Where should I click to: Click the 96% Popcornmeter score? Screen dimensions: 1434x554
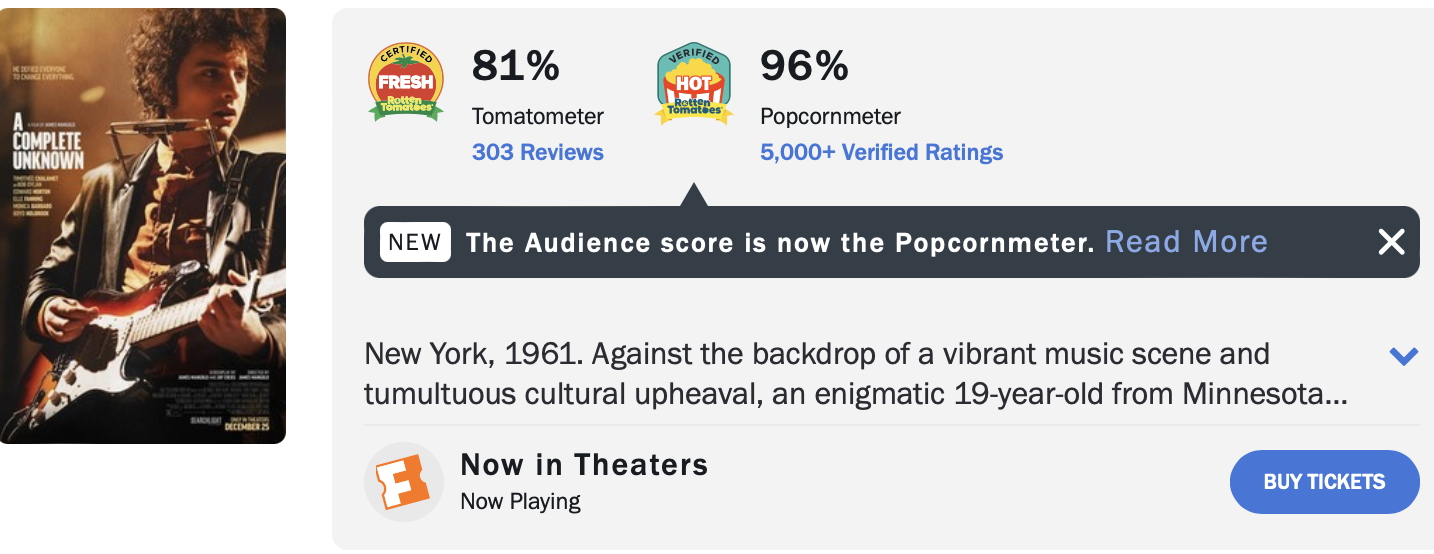pyautogui.click(x=804, y=66)
